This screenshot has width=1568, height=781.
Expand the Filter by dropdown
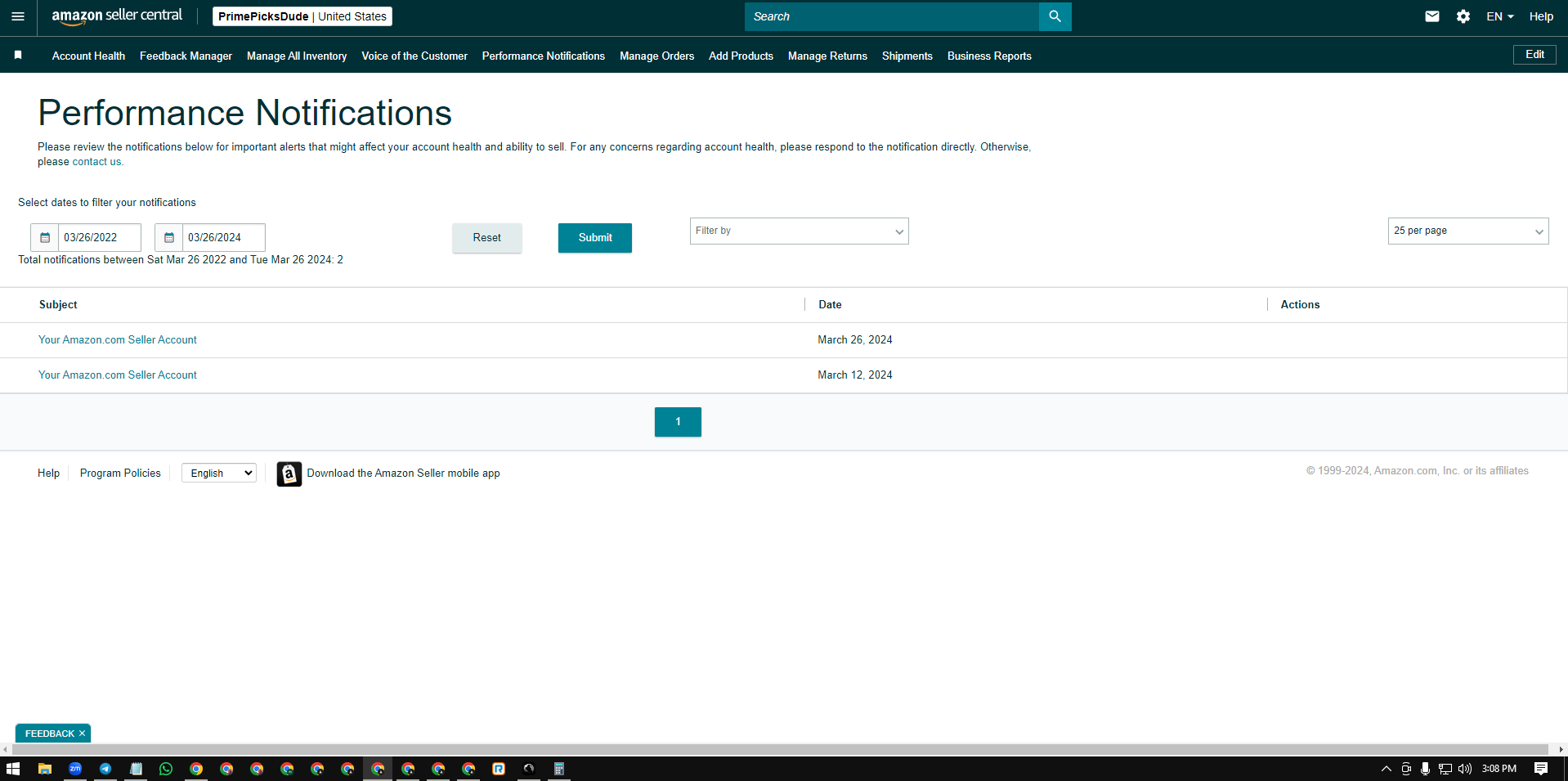(799, 231)
